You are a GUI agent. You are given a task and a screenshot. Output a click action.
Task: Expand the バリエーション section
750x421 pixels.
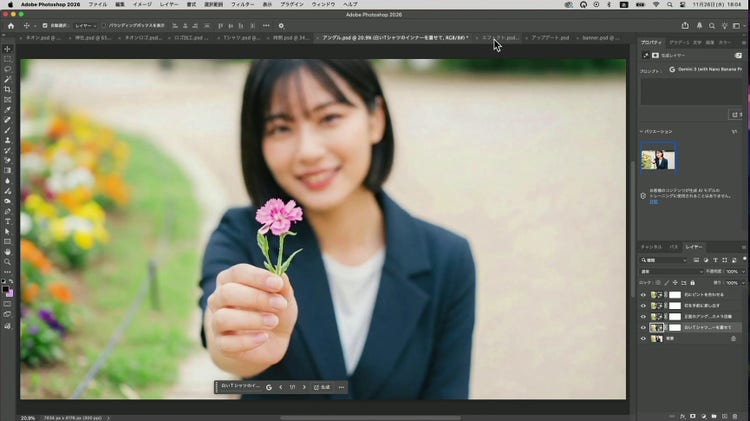[x=642, y=131]
